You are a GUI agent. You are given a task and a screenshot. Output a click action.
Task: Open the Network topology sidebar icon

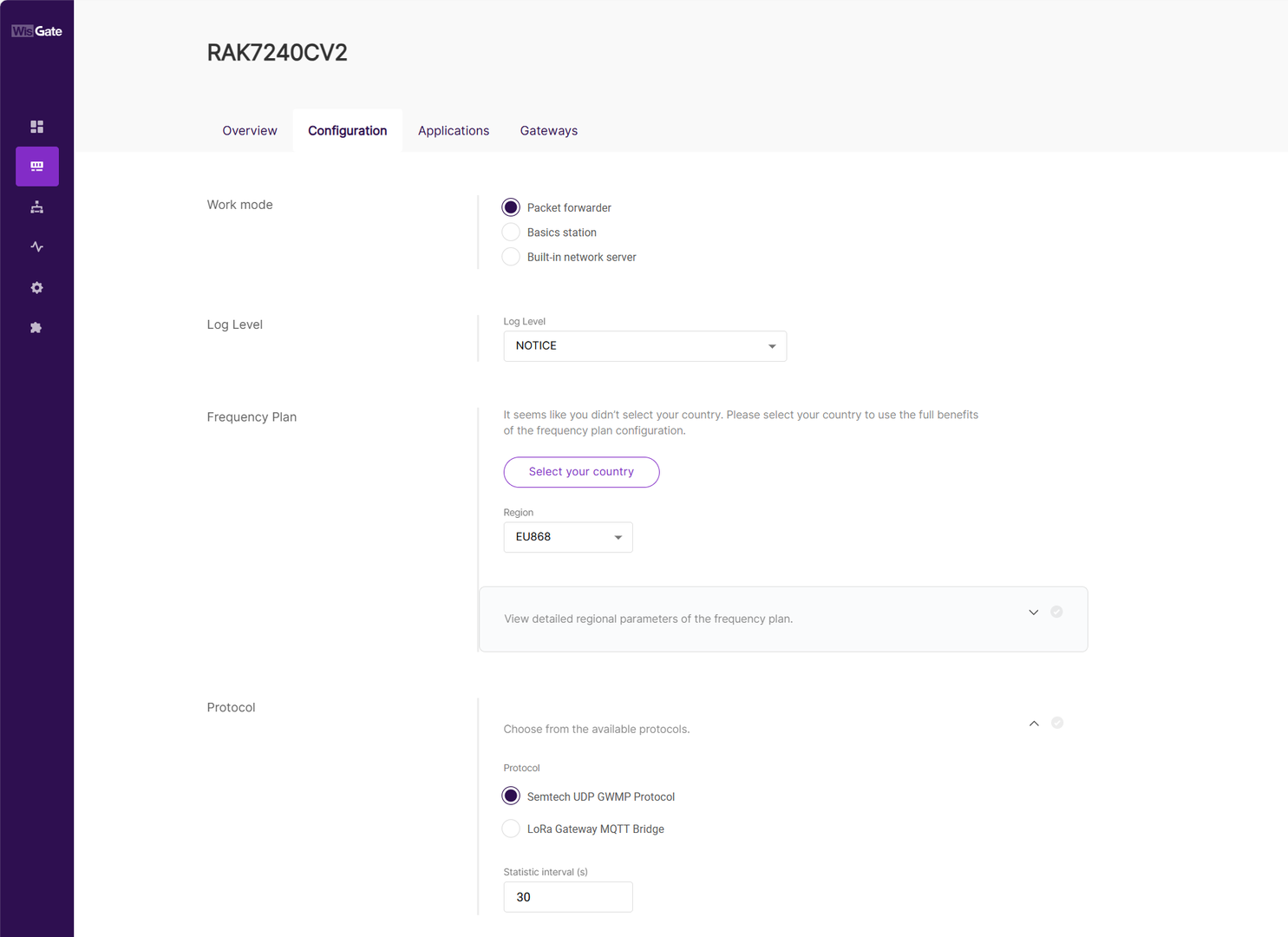[x=36, y=207]
